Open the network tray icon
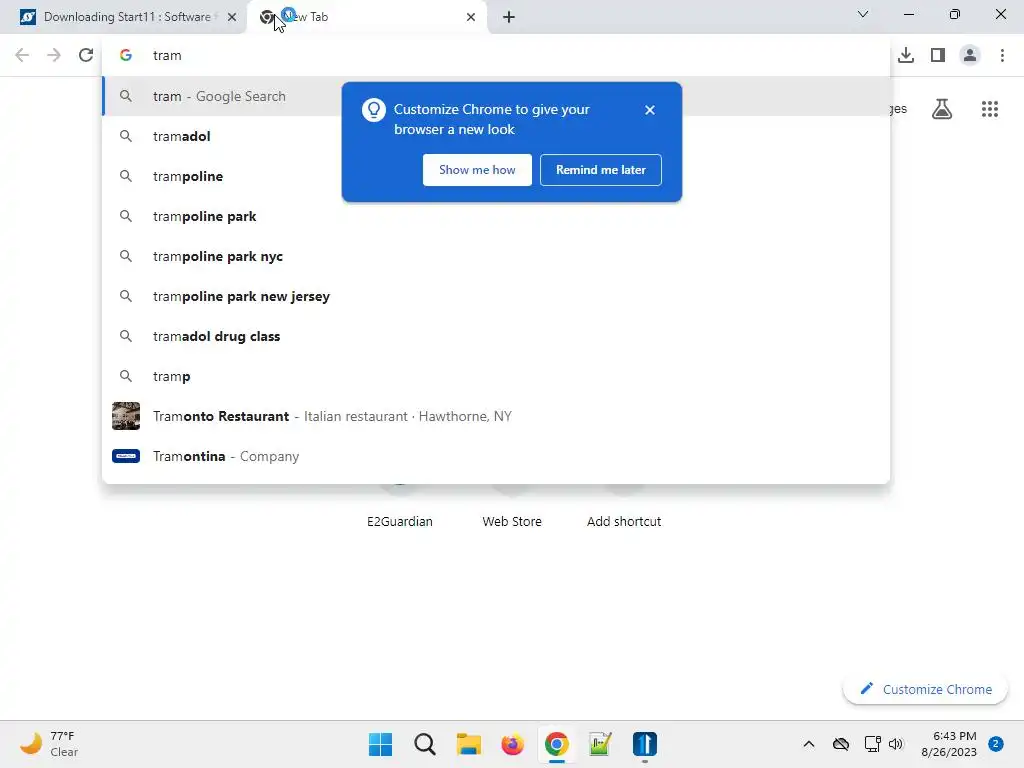Image resolution: width=1024 pixels, height=768 pixels. pyautogui.click(x=872, y=744)
